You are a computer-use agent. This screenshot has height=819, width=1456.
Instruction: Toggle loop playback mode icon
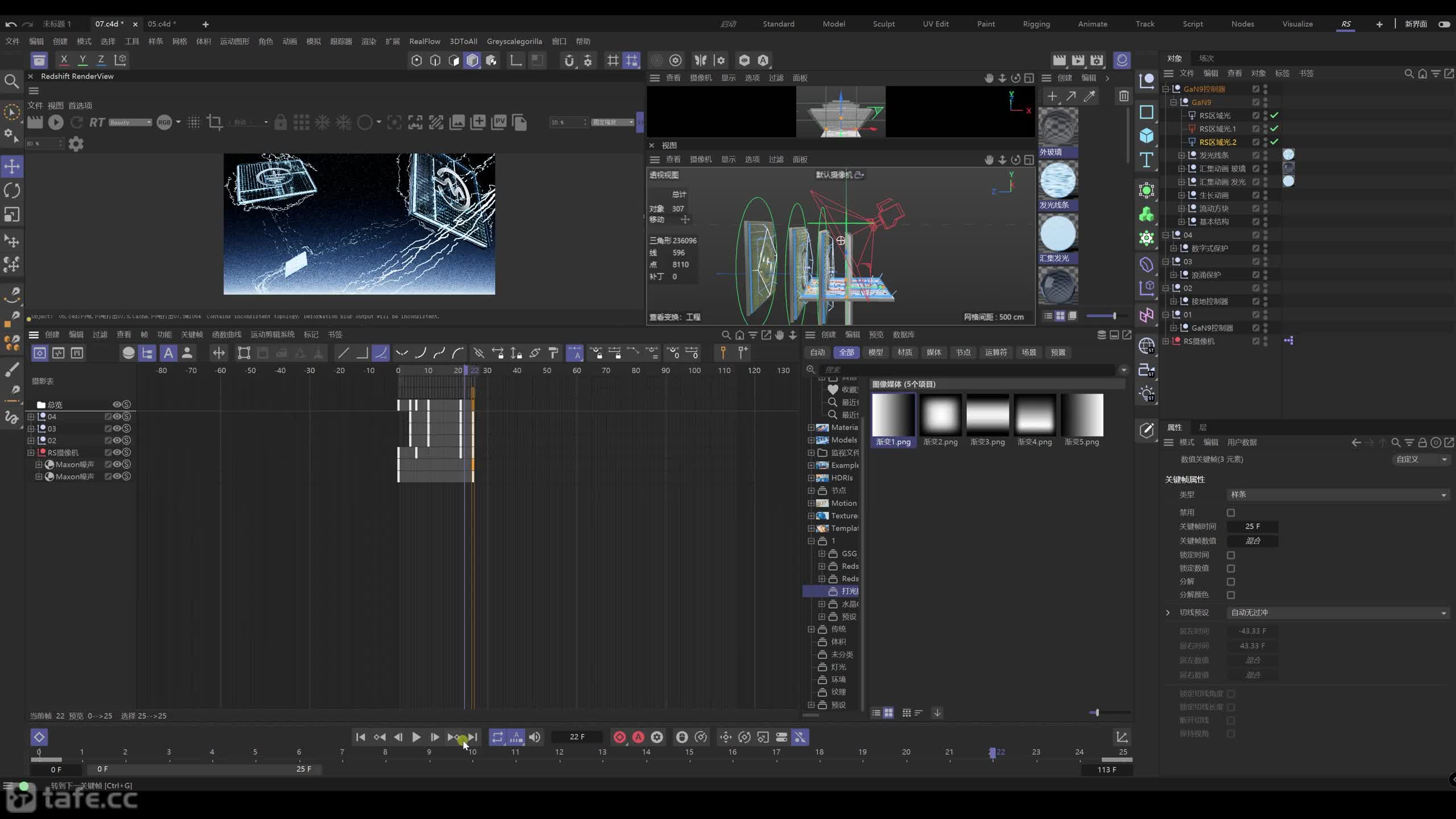click(497, 737)
